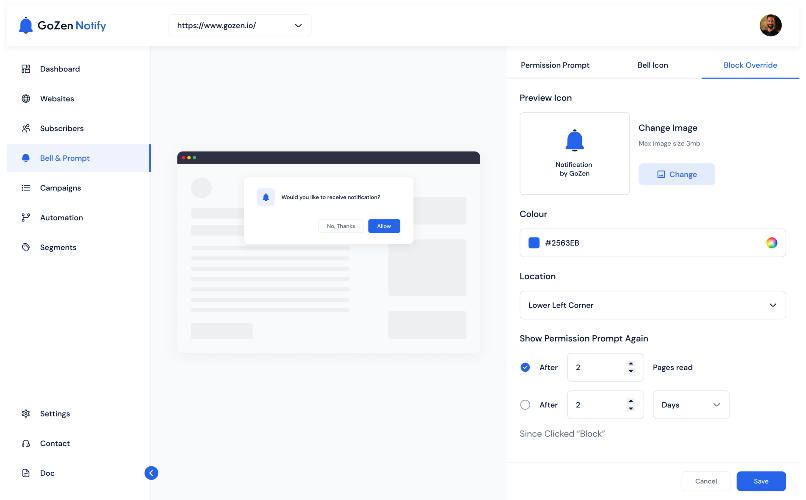806x500 pixels.
Task: Click the pages read number field
Action: click(605, 367)
